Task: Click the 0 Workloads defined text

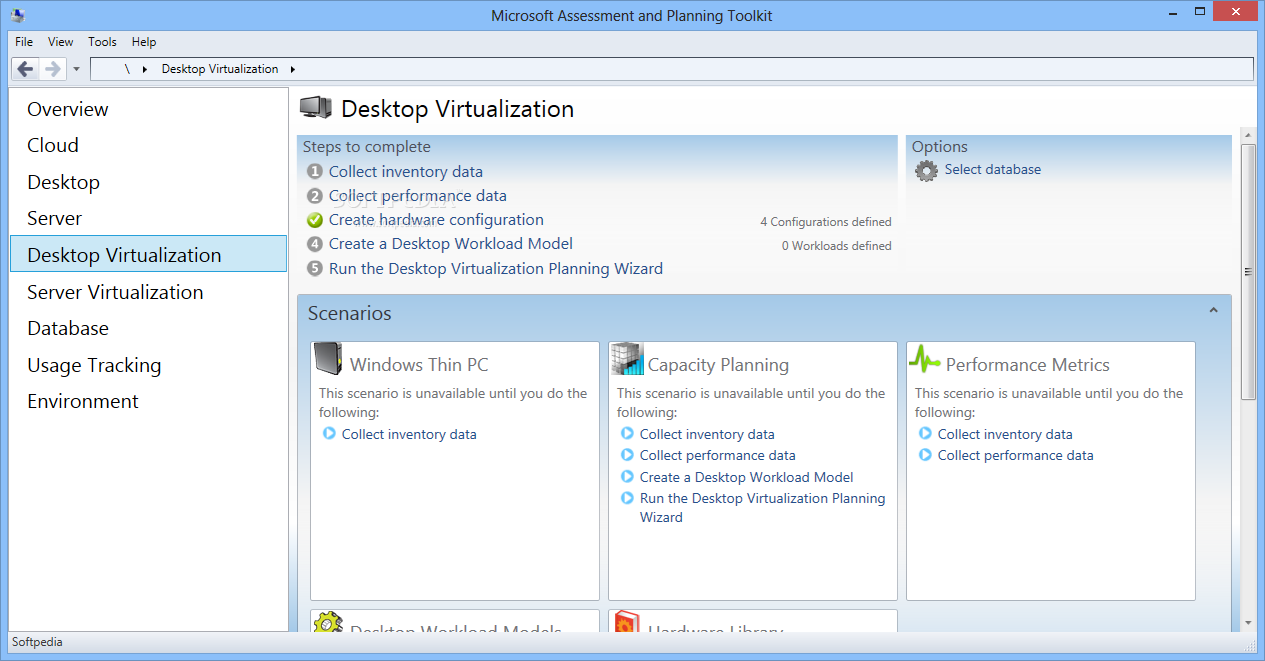Action: 837,246
